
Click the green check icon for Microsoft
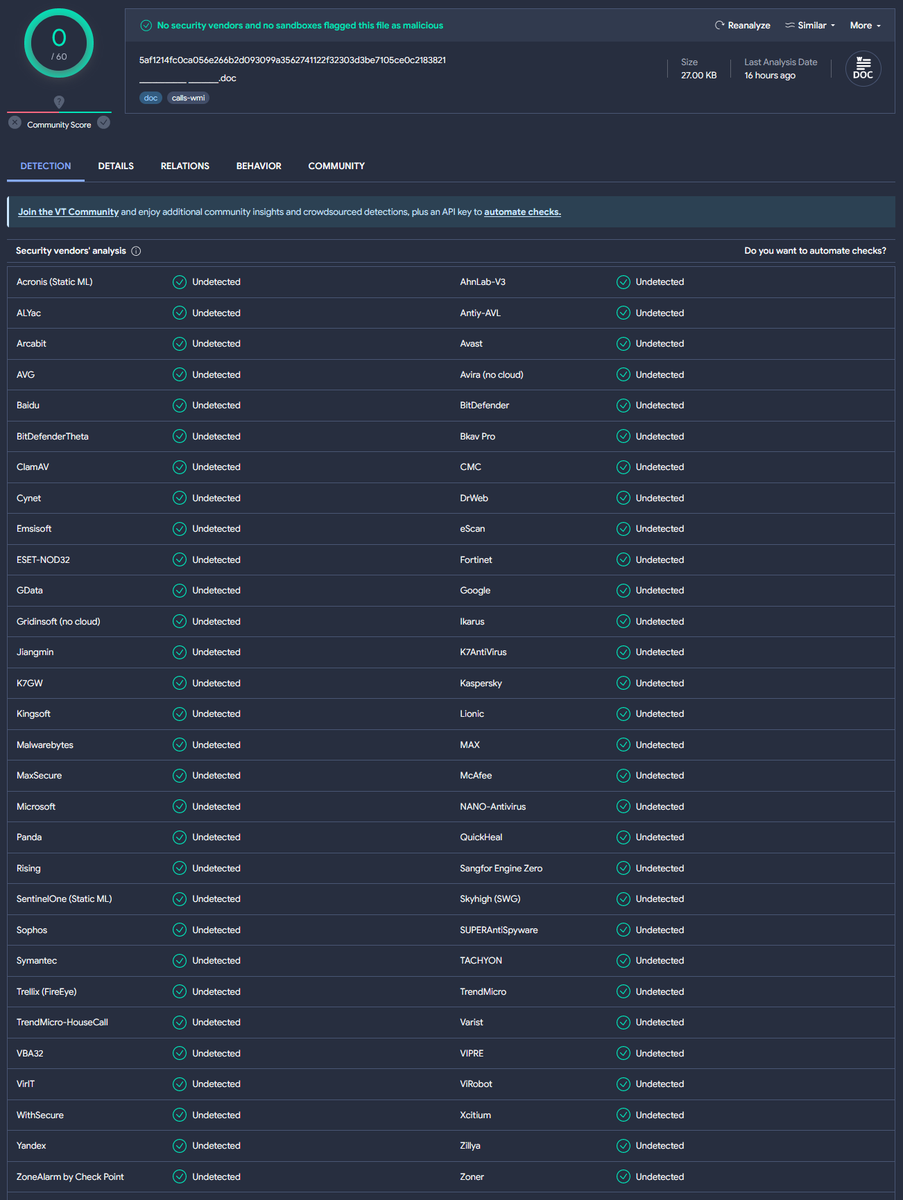(180, 806)
